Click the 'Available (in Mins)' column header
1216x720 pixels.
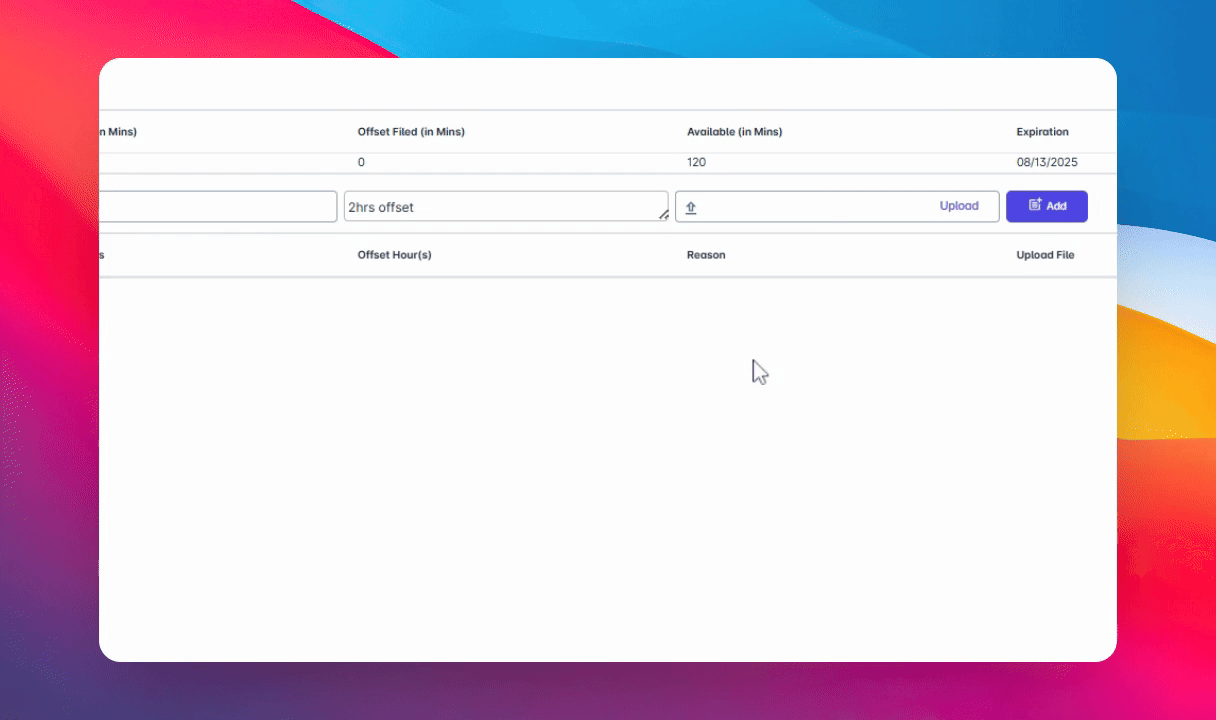734,132
